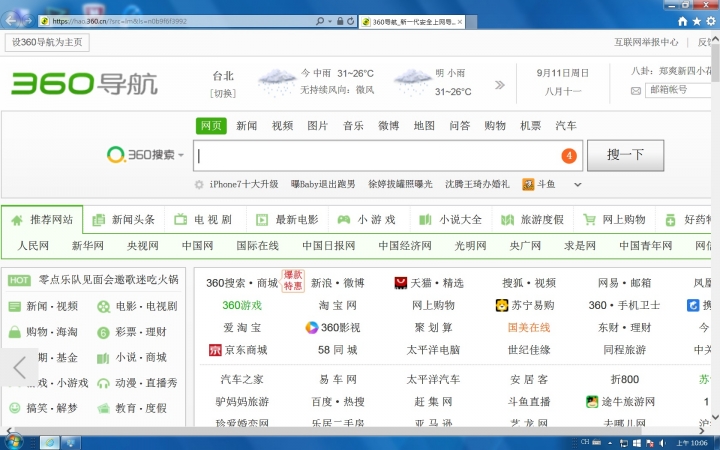Open 零点乐队见面会邀歌迷吃火锅 headline
Screen dimensions: 720x450
(x=108, y=280)
